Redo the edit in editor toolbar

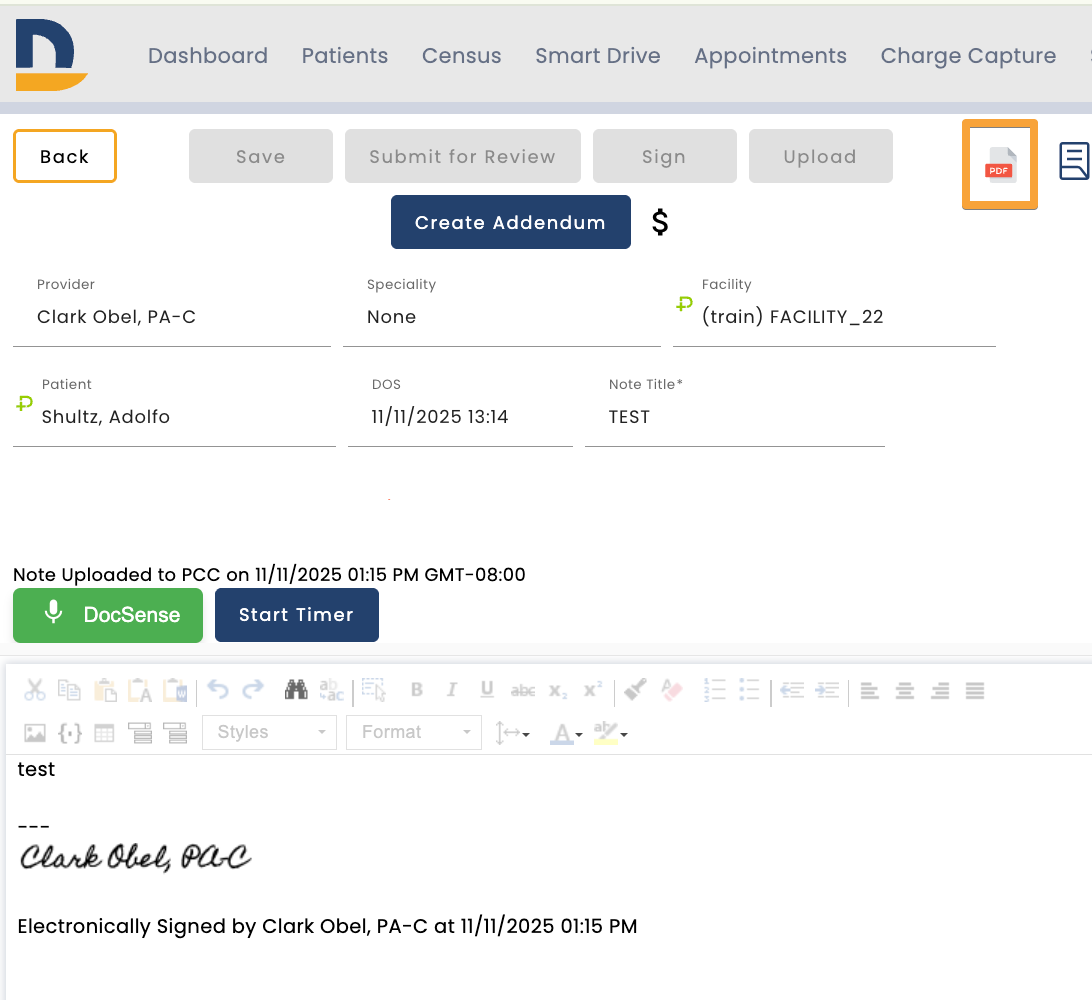253,690
